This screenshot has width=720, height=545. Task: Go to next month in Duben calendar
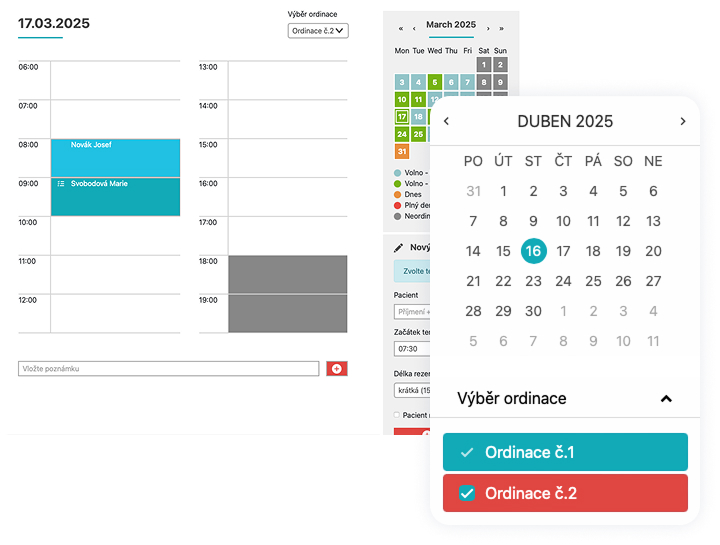pyautogui.click(x=683, y=122)
